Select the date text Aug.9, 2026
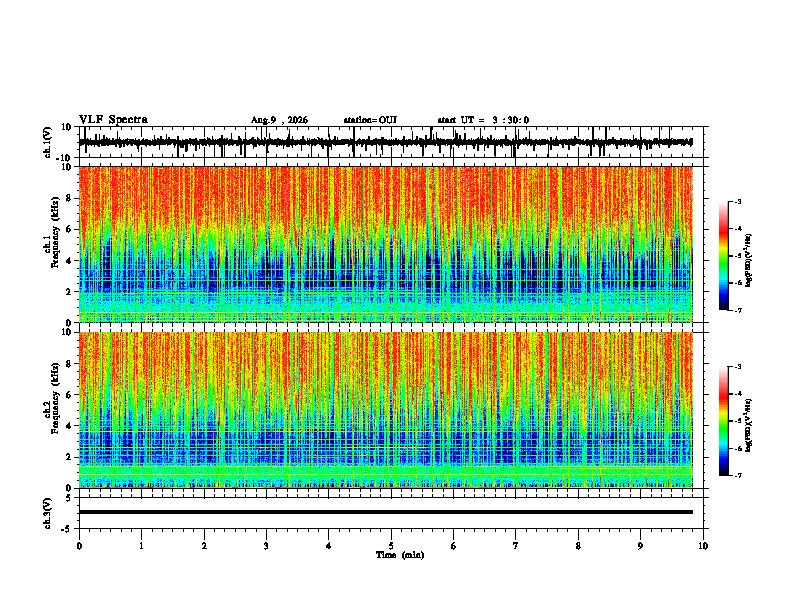 279,120
